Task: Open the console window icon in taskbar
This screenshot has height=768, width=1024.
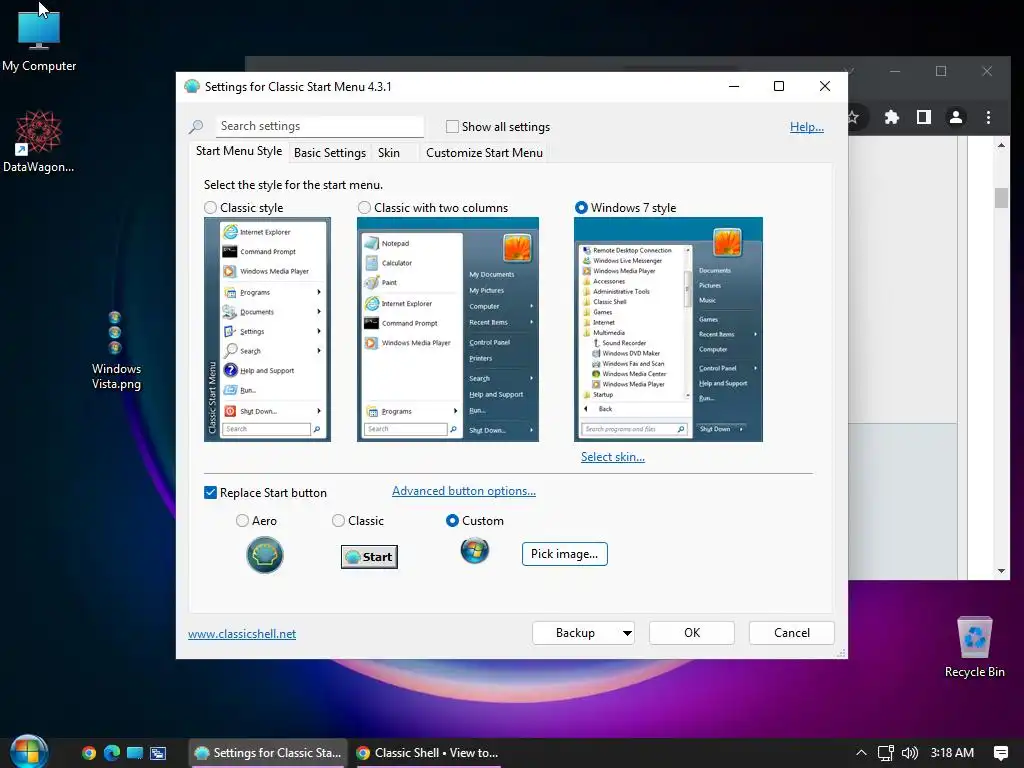Action: pyautogui.click(x=158, y=753)
